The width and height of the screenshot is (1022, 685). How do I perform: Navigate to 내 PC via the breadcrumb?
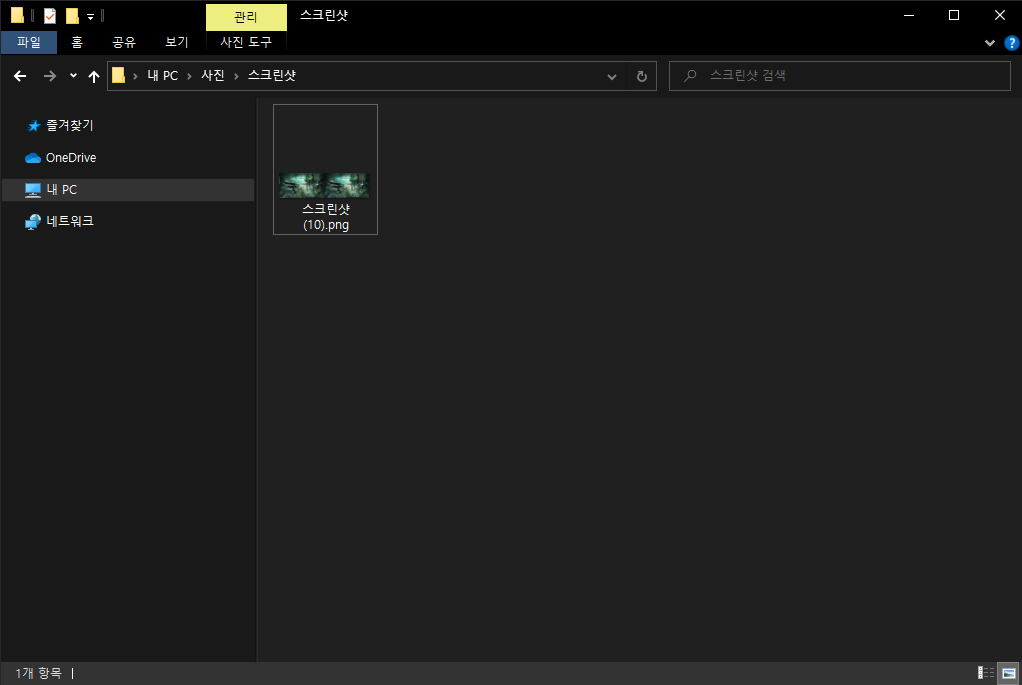coord(163,75)
